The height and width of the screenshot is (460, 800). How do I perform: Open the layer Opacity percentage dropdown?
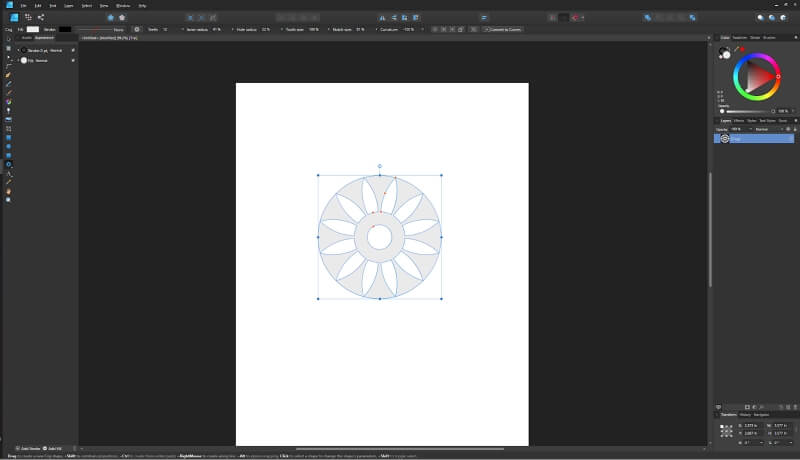click(738, 129)
